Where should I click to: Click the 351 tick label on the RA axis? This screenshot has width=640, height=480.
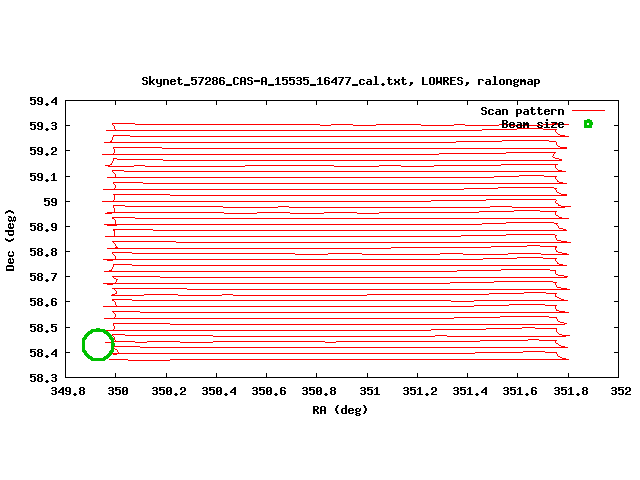tap(369, 392)
